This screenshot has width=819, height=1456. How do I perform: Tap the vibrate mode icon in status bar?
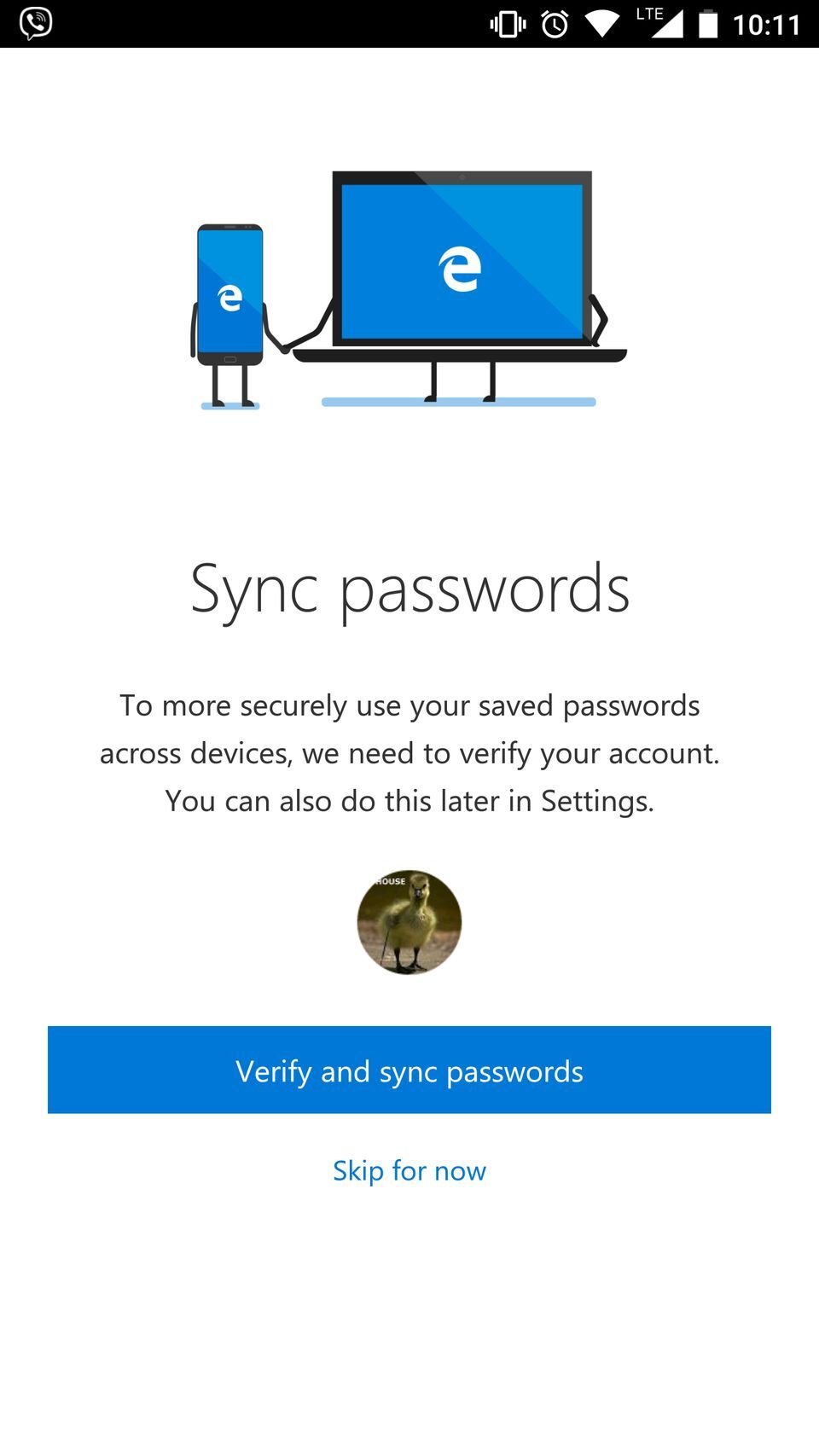tap(506, 23)
